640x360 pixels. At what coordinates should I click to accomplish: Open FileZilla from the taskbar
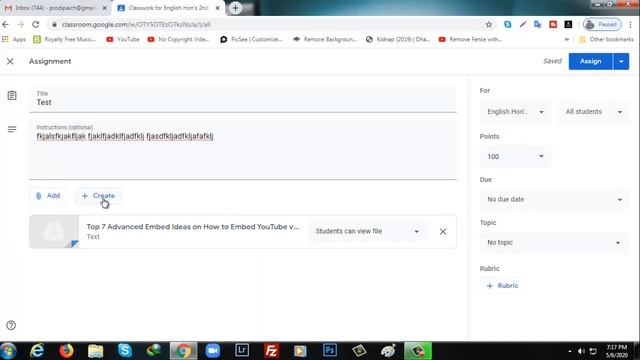click(x=271, y=351)
